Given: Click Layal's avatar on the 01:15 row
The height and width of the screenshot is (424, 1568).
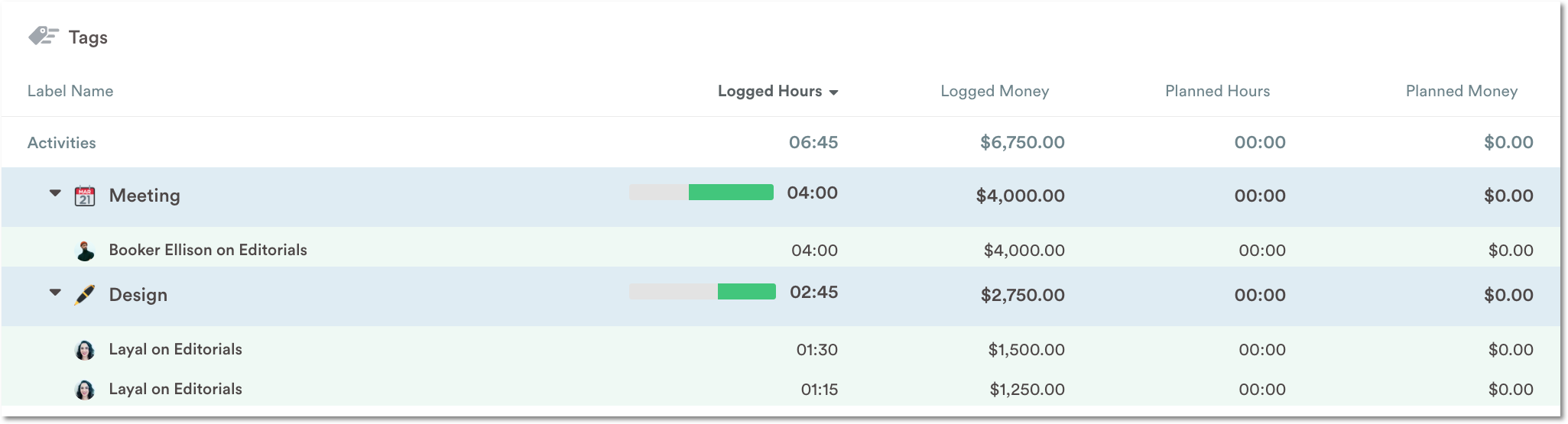Looking at the screenshot, I should (x=85, y=390).
